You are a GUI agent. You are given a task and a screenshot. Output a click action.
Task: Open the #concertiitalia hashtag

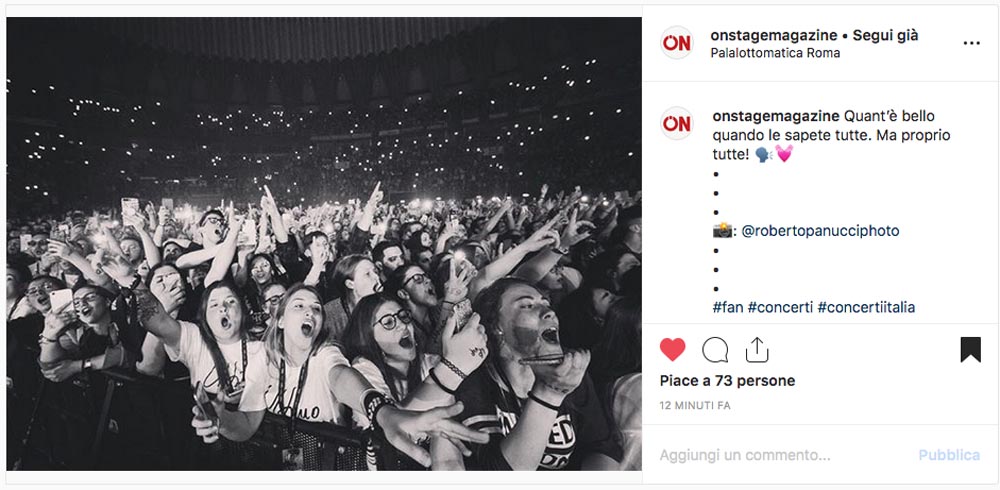pyautogui.click(x=866, y=308)
